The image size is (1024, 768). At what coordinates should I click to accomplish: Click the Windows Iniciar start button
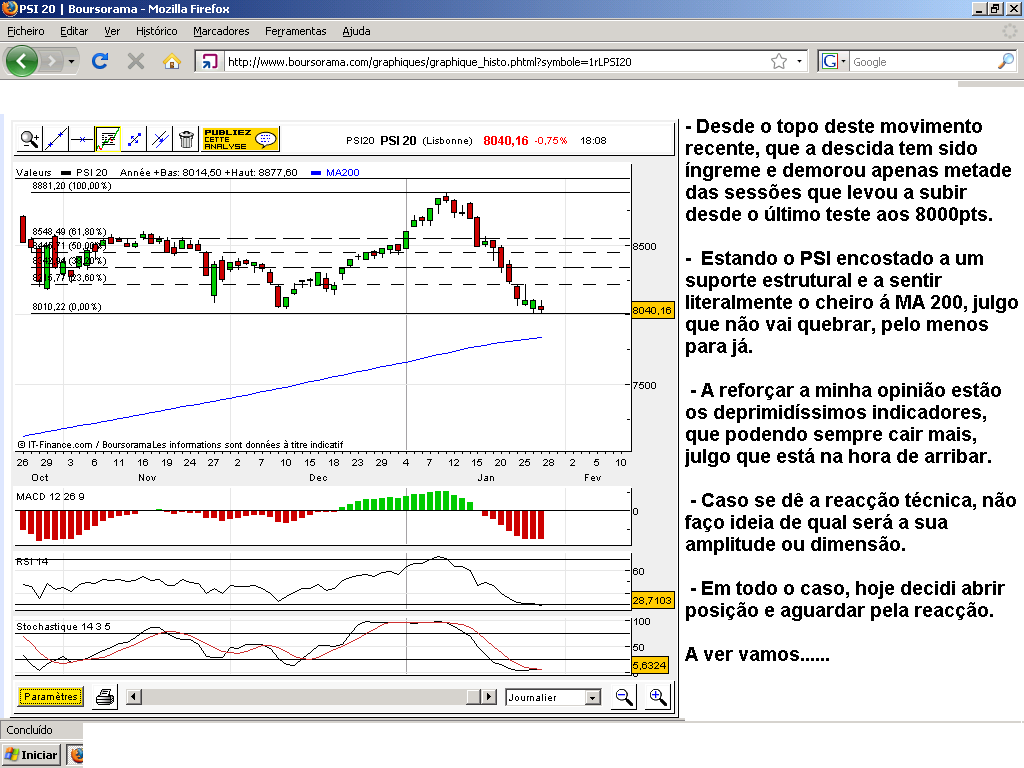tap(31, 755)
